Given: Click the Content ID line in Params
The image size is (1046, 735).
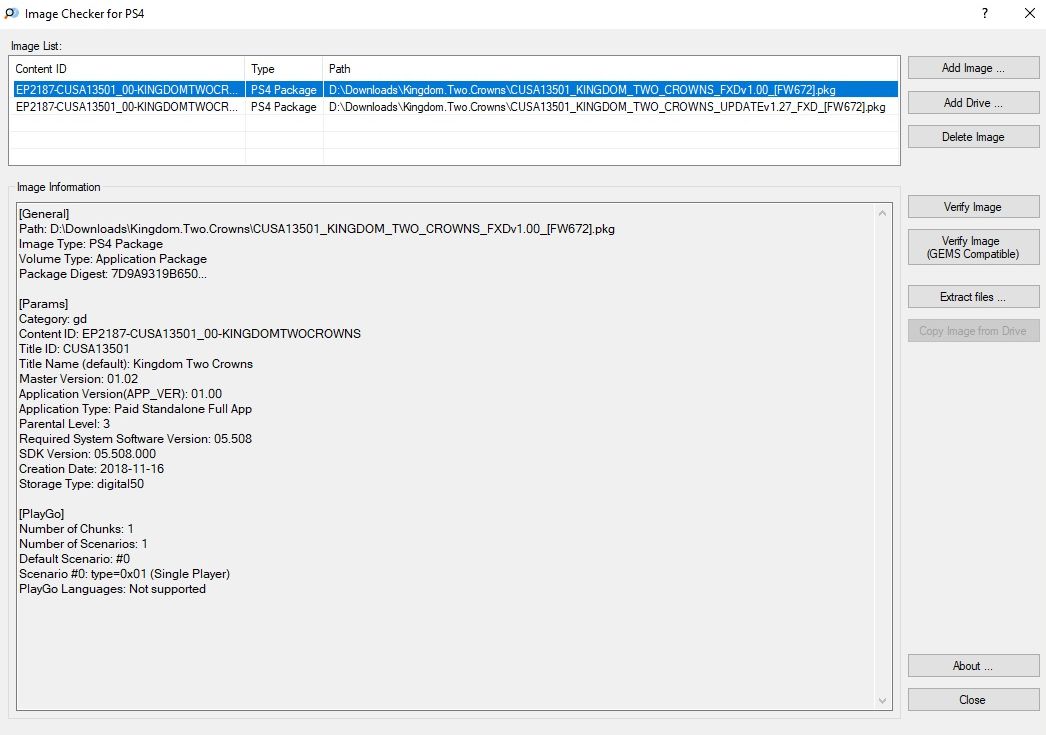Looking at the screenshot, I should tap(189, 334).
